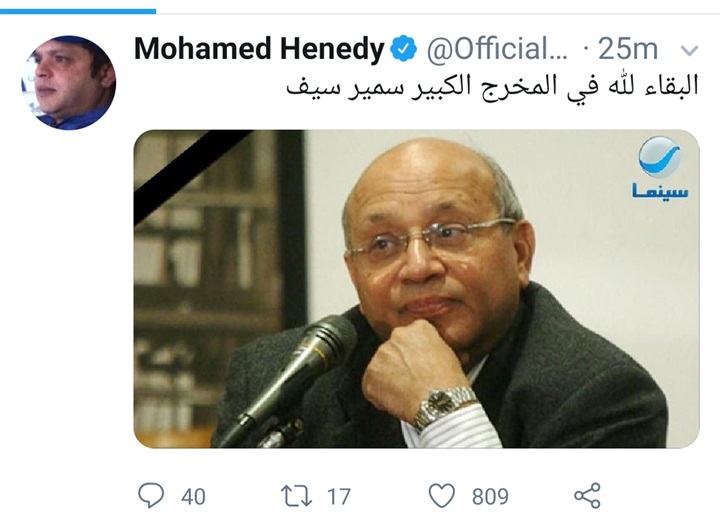This screenshot has height=523, width=720.
Task: Open the tweet options chevron menu
Action: [689, 50]
